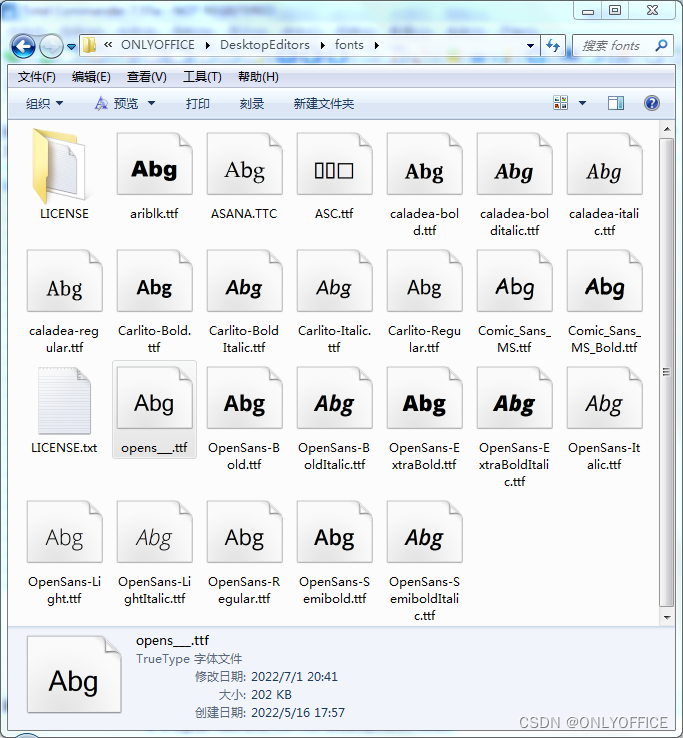Image resolution: width=683 pixels, height=738 pixels.
Task: Select the OpenSans-Regular.ttf file icon
Action: [x=244, y=532]
